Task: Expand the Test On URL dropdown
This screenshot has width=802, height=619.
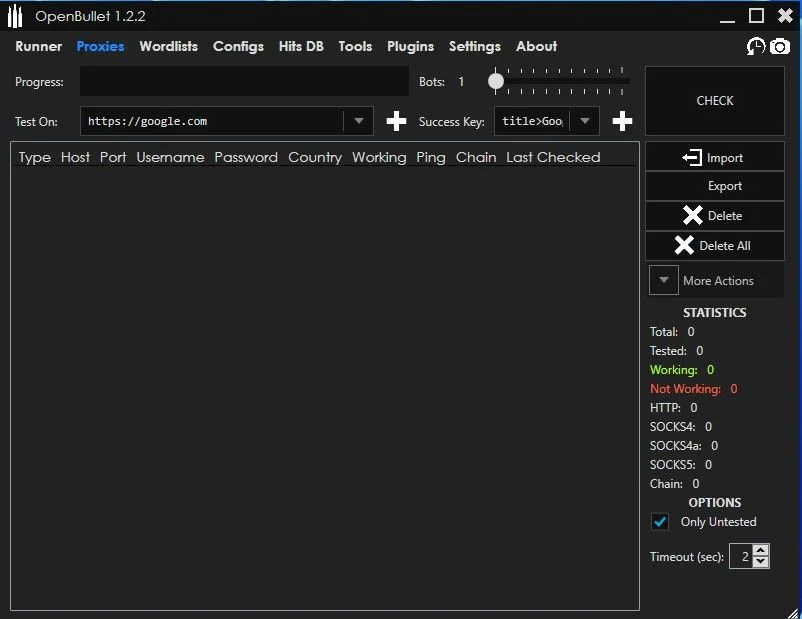Action: click(359, 121)
